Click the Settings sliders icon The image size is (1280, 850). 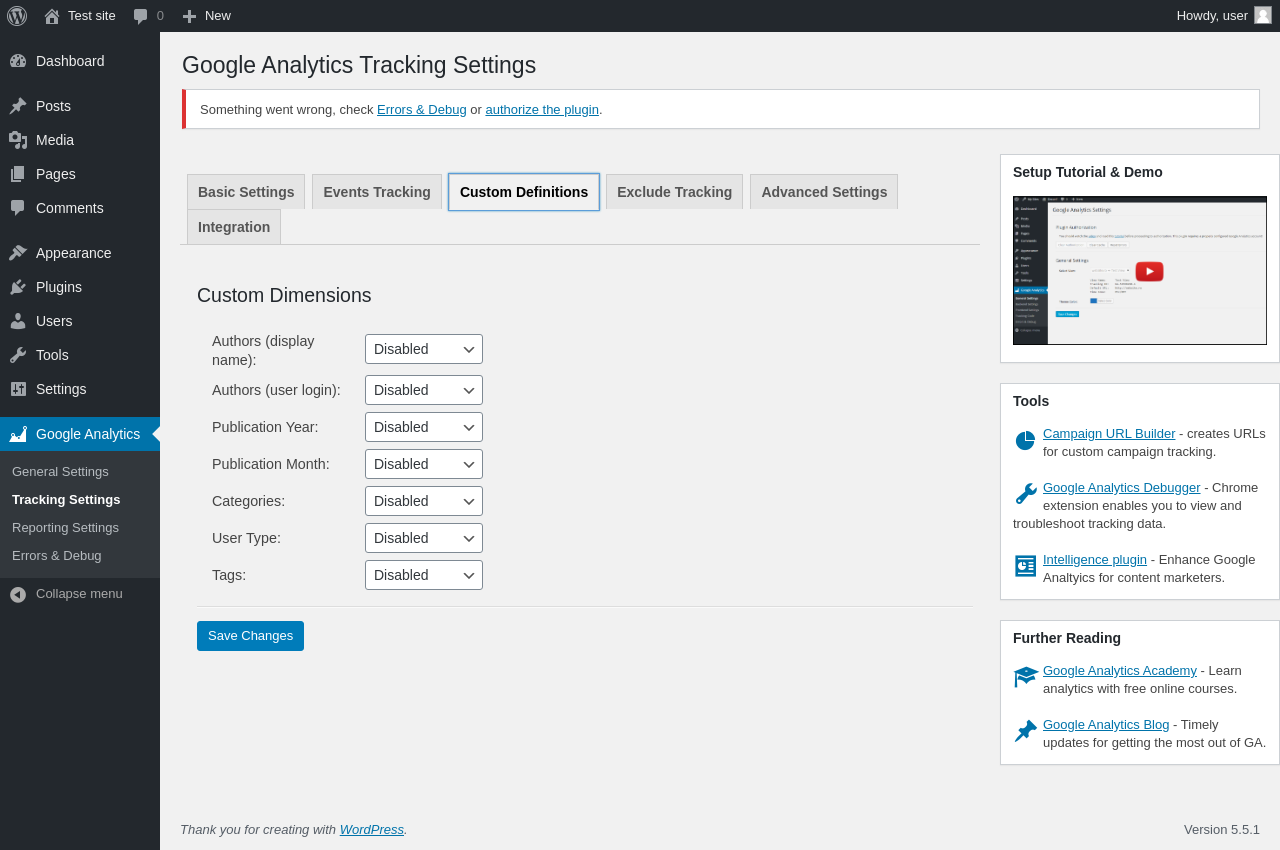pyautogui.click(x=18, y=389)
